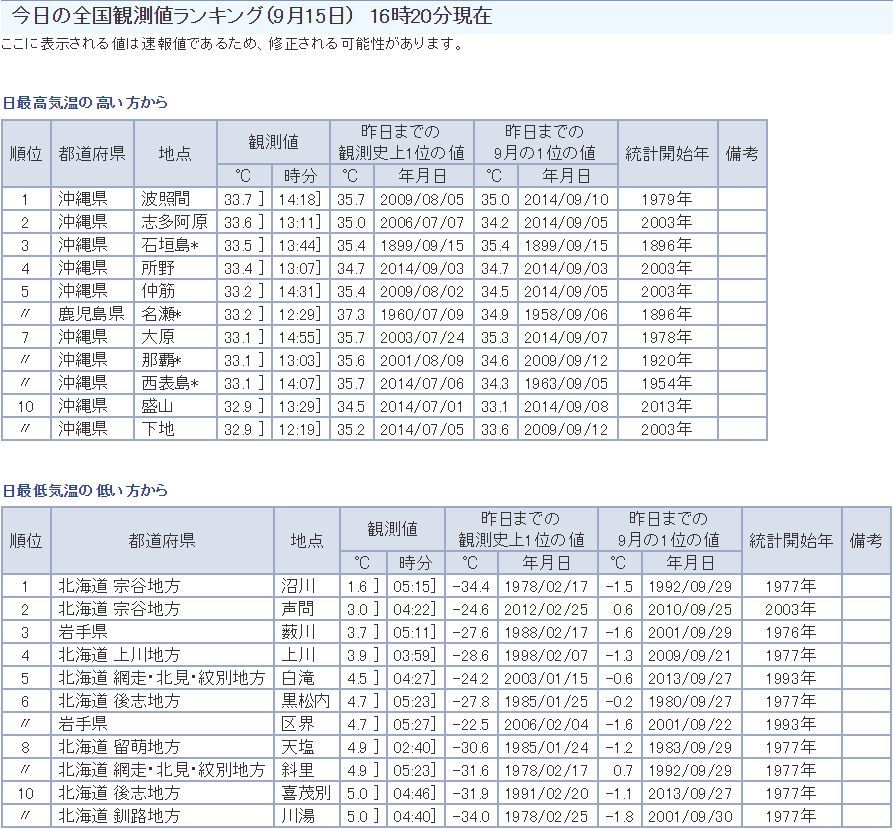Select the 日最高気温の高い方から section heading
Viewport: 893px width, 830px height.
point(85,103)
